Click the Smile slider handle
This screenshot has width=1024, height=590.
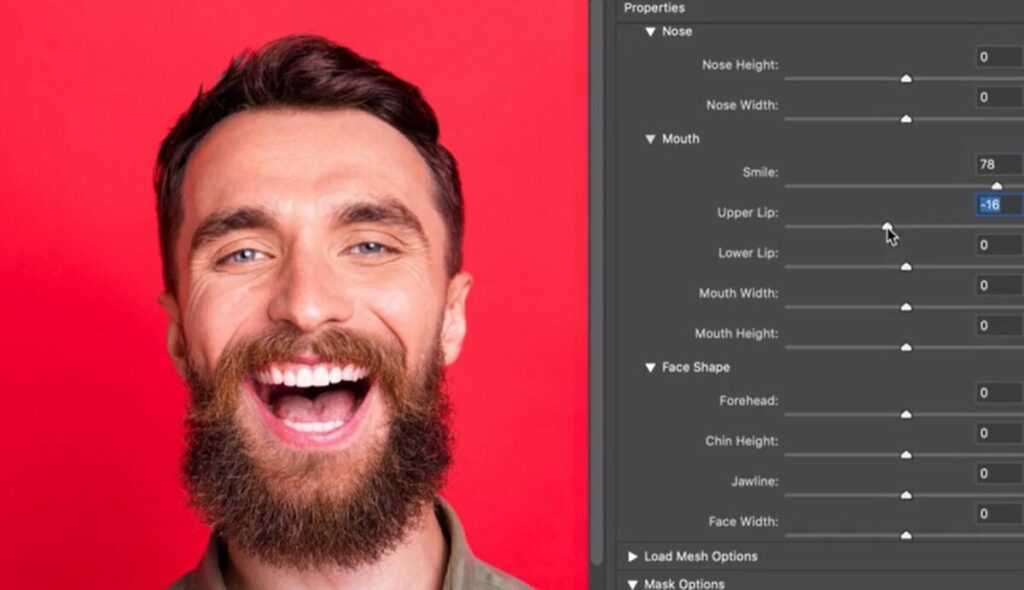998,185
